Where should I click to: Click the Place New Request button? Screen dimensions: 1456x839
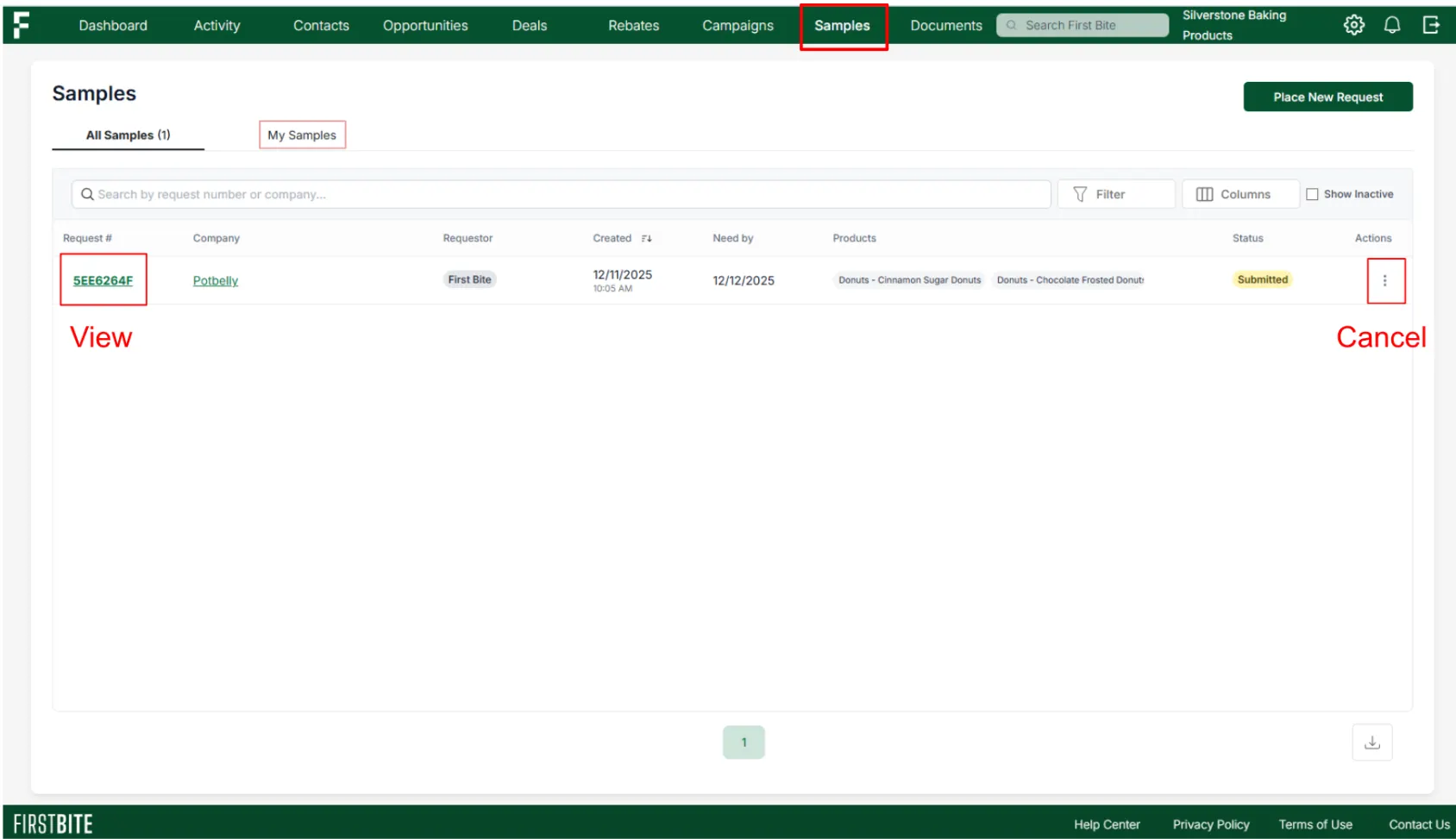point(1328,97)
